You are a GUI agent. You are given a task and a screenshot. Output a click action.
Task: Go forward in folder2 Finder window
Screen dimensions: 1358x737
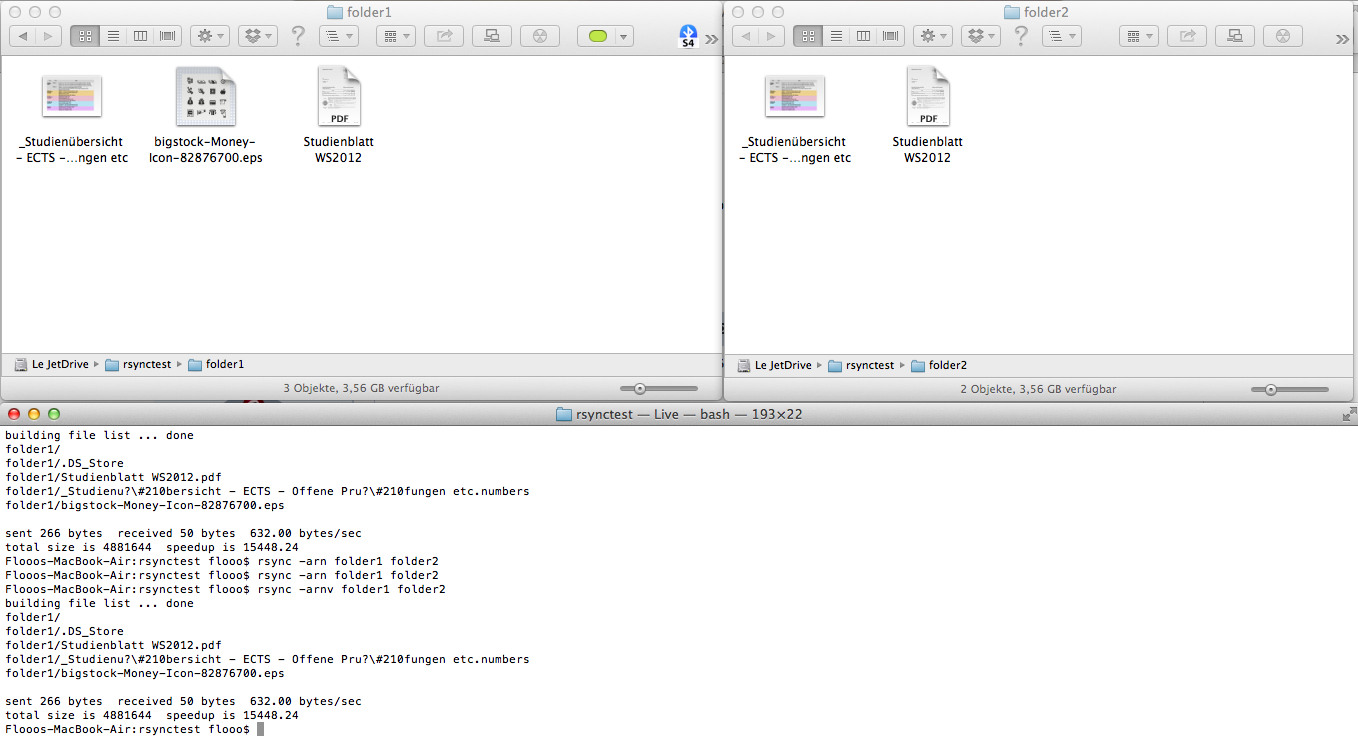[x=772, y=36]
